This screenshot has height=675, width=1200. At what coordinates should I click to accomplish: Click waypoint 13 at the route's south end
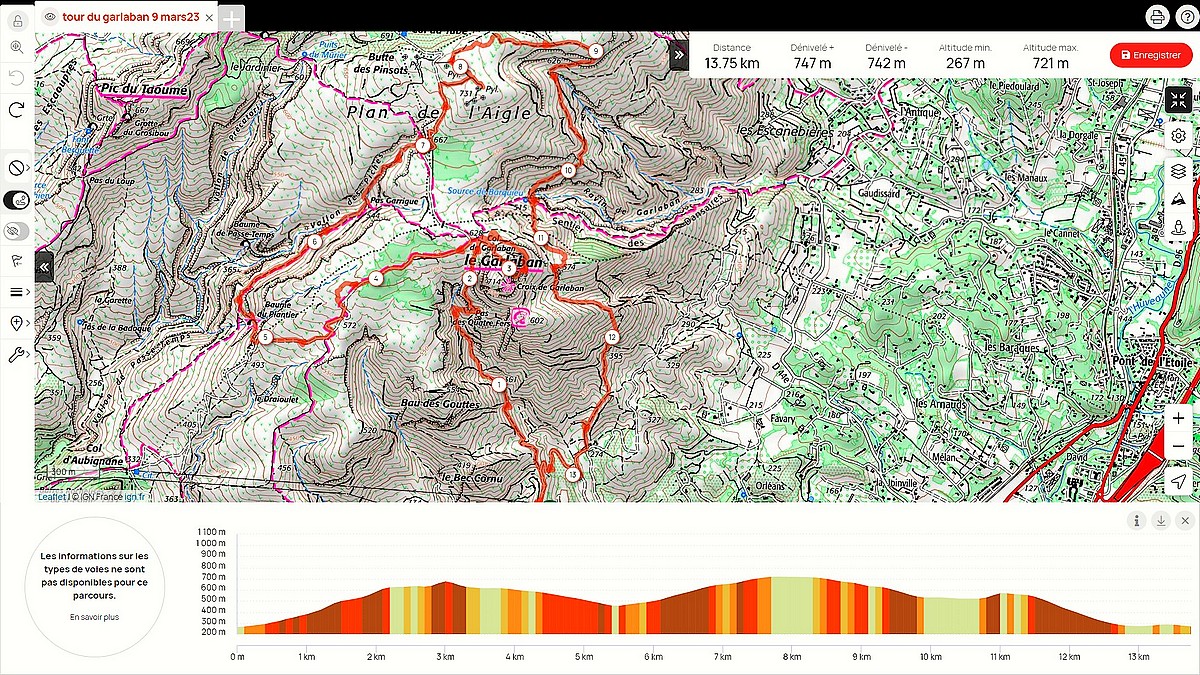(x=573, y=474)
